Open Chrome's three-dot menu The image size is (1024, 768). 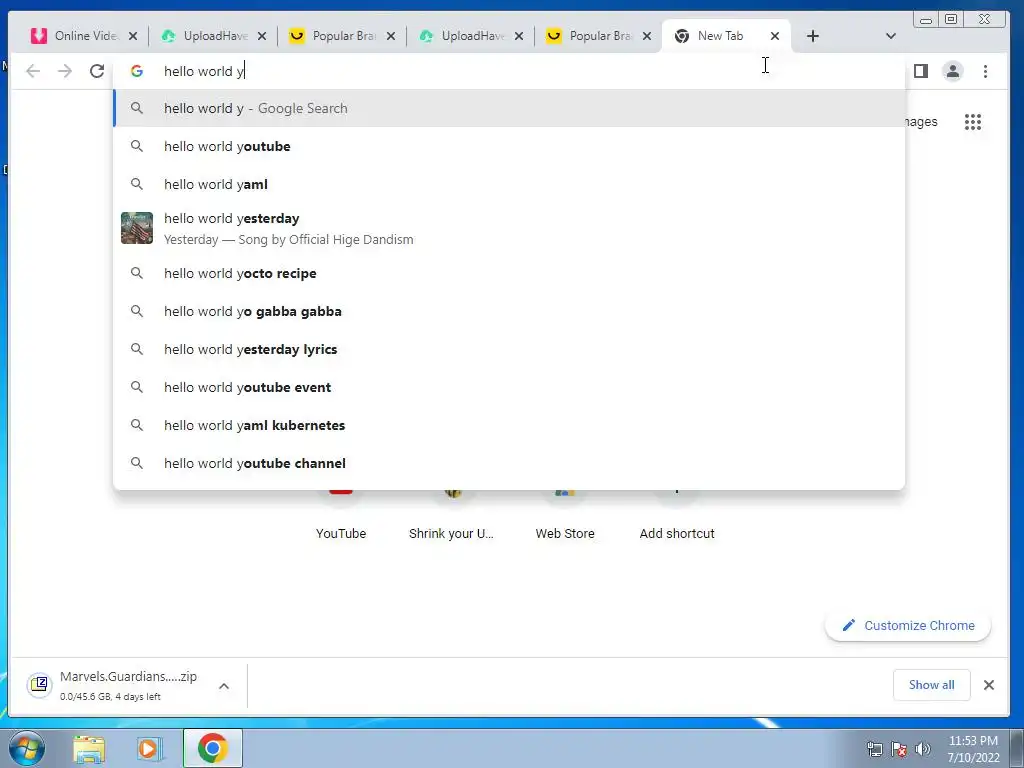(x=985, y=71)
